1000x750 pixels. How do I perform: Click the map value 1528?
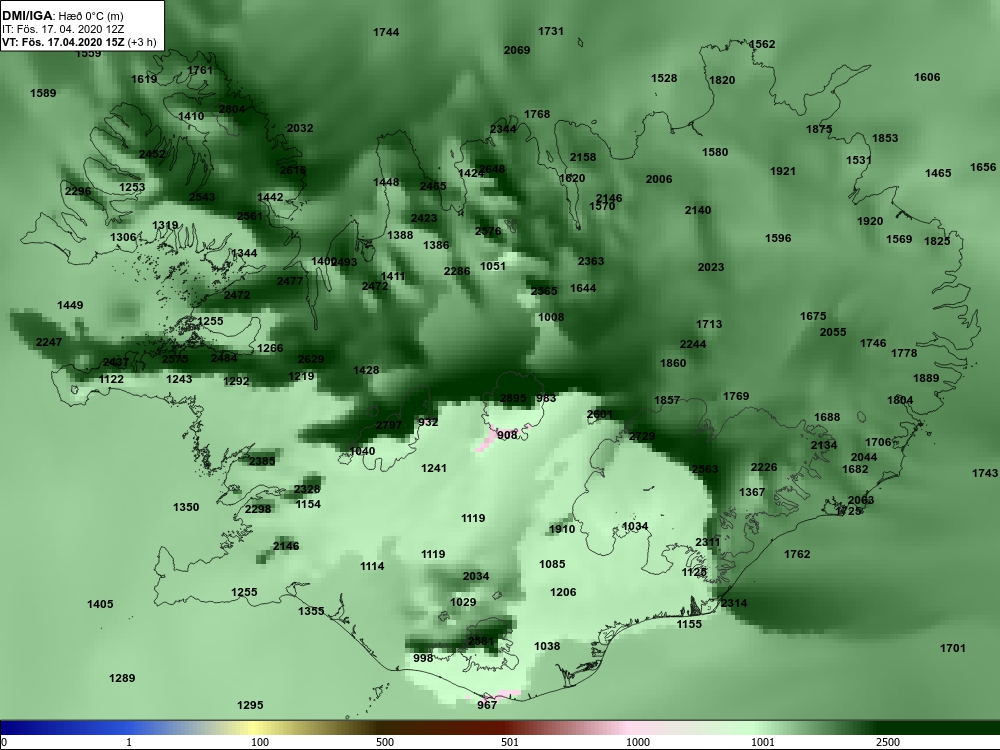point(664,78)
